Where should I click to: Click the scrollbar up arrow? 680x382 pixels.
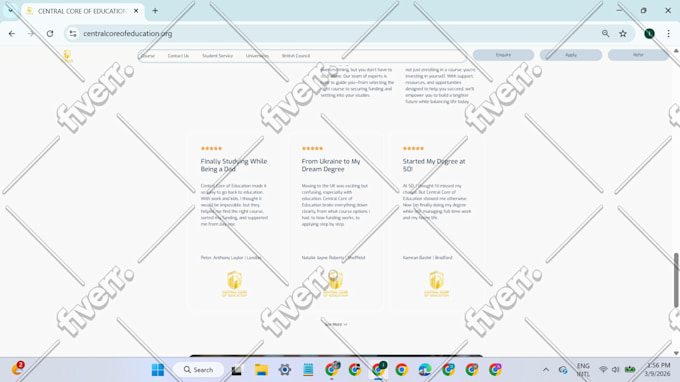coord(676,51)
